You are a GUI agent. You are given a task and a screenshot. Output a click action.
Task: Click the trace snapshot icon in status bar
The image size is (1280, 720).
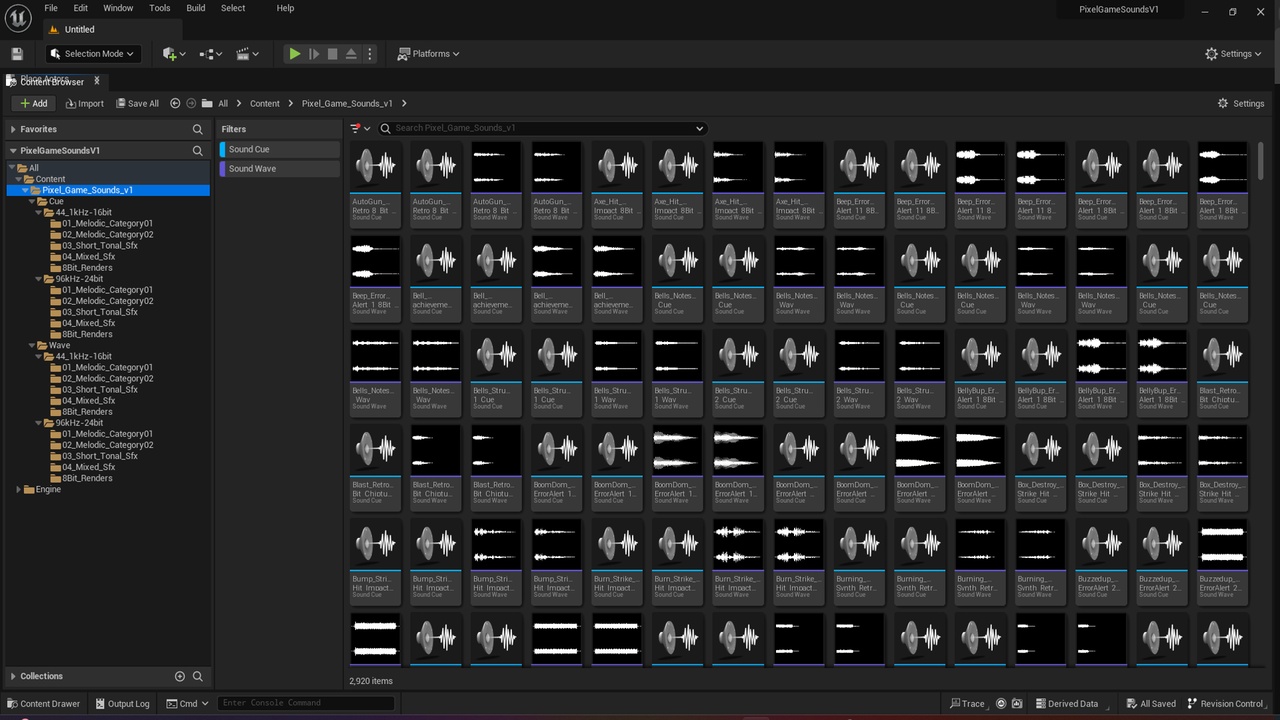(x=1017, y=703)
